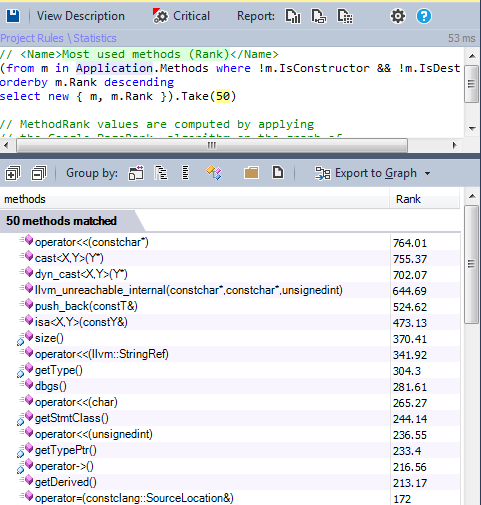Expand all result groups icon
The height and width of the screenshot is (505, 481).
[13, 173]
